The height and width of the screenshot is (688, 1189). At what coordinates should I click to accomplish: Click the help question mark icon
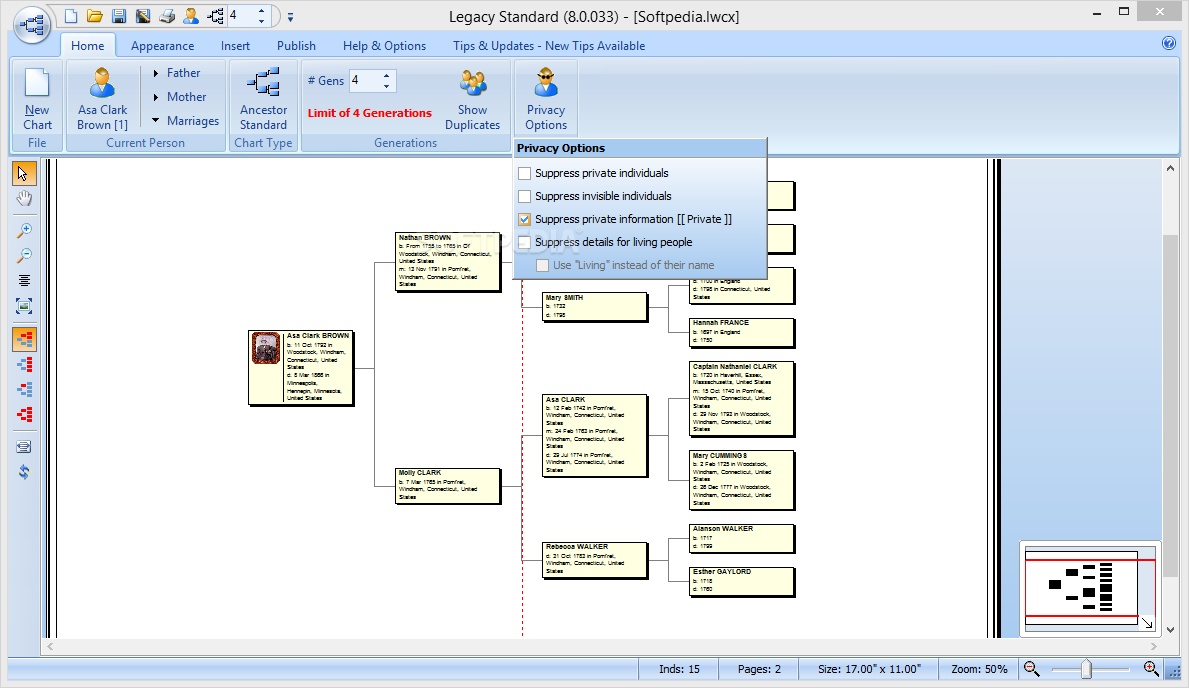click(1169, 43)
